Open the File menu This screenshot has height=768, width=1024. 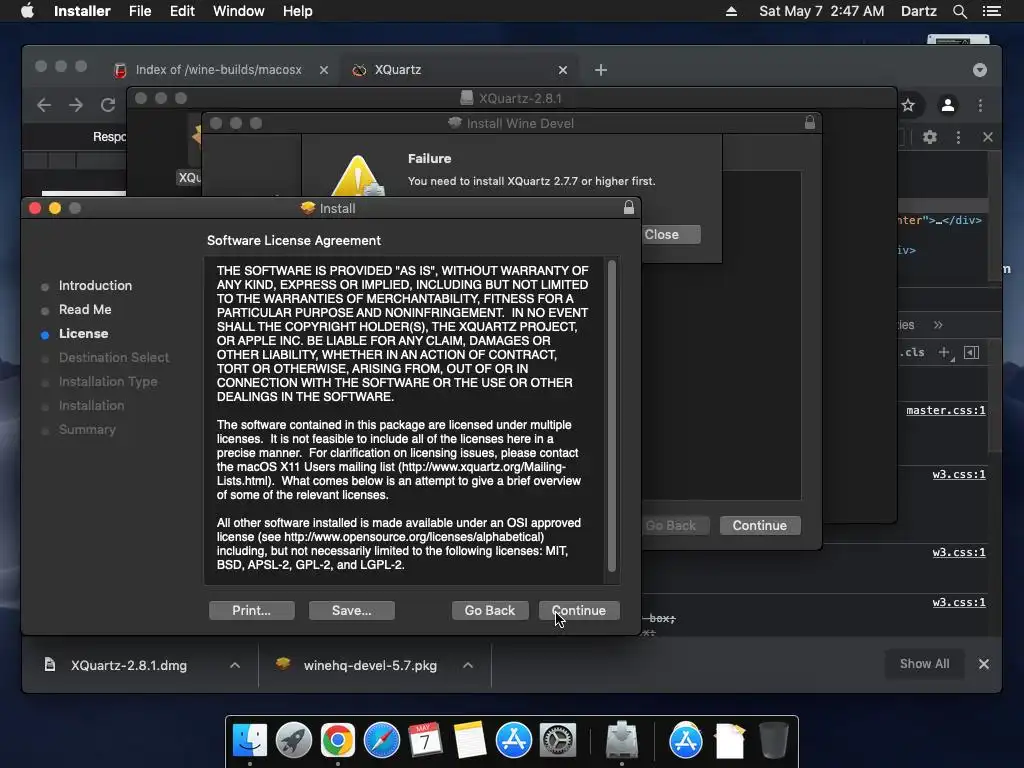pyautogui.click(x=140, y=11)
